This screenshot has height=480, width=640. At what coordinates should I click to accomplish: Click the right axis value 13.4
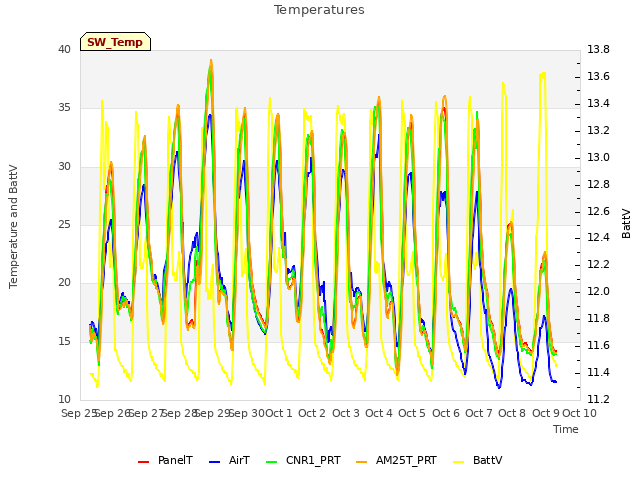click(x=598, y=103)
